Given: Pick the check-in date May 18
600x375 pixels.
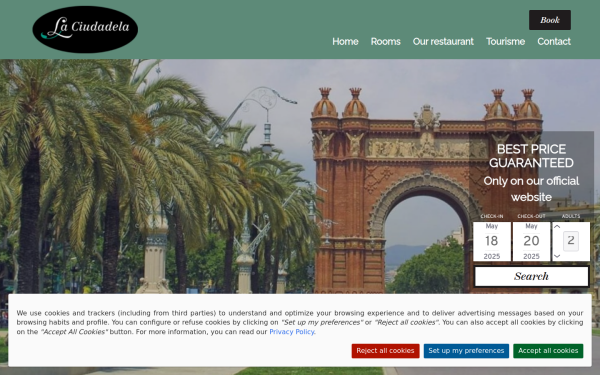Looking at the screenshot, I should pyautogui.click(x=492, y=241).
